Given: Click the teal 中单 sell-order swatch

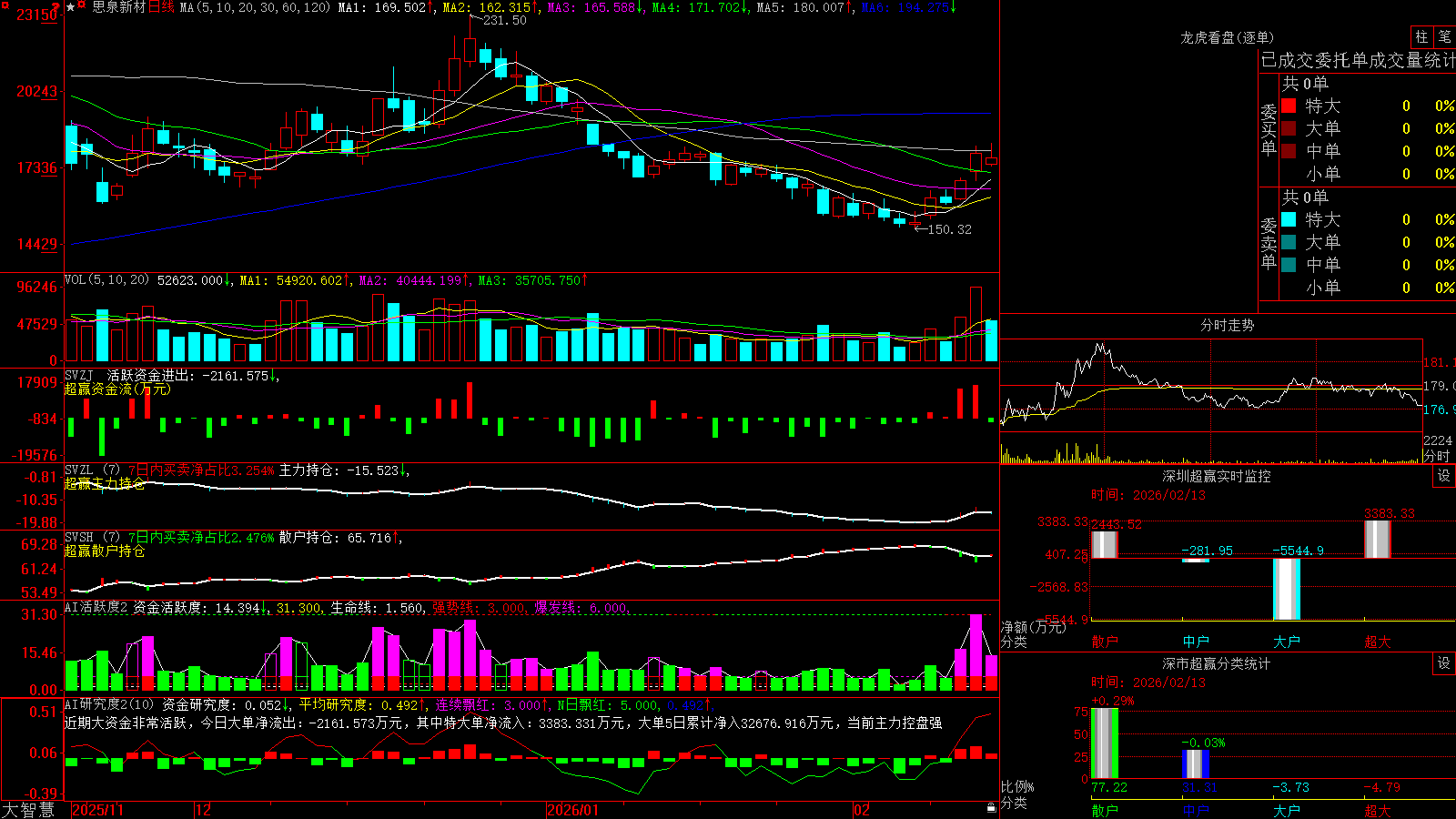Looking at the screenshot, I should (x=1289, y=265).
